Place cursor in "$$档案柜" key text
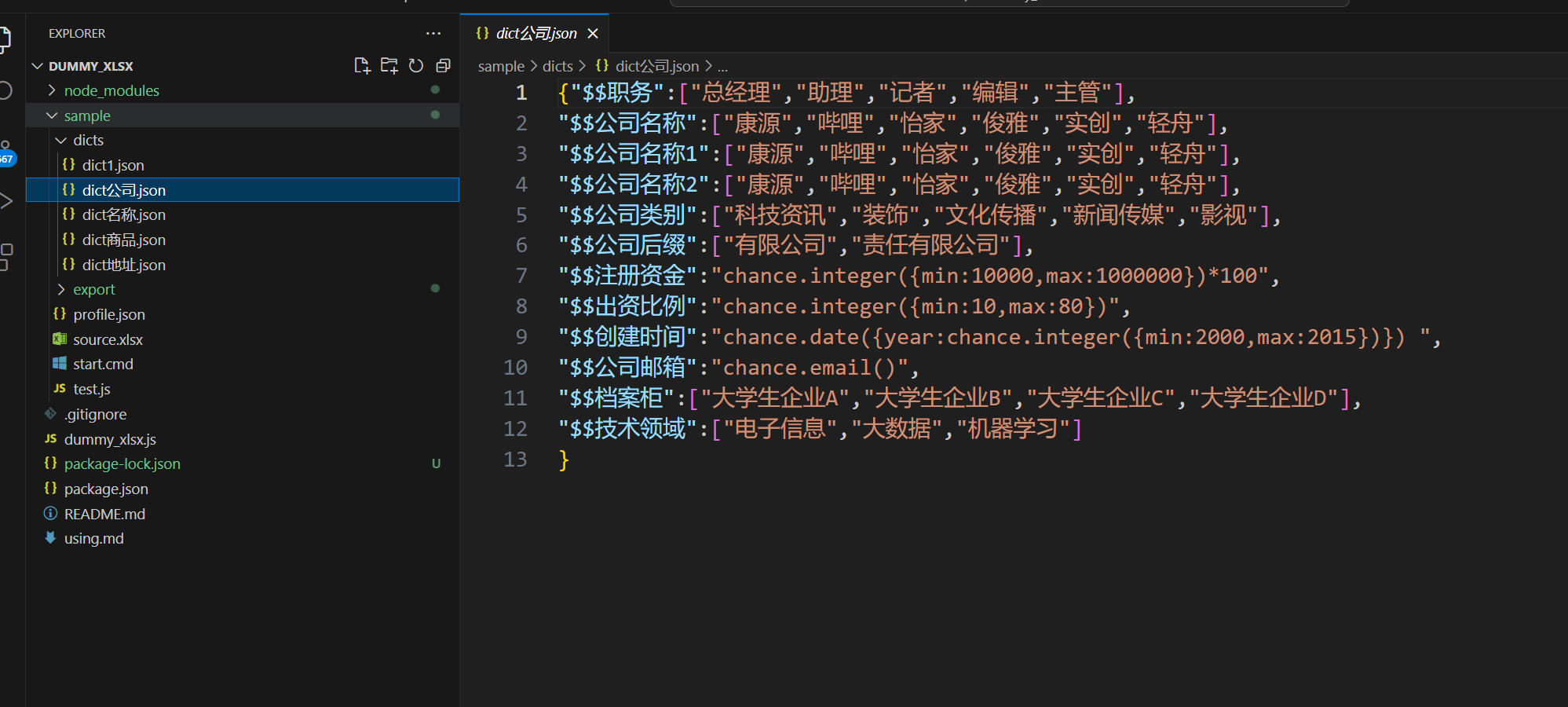Viewport: 1568px width, 707px height. [x=616, y=398]
